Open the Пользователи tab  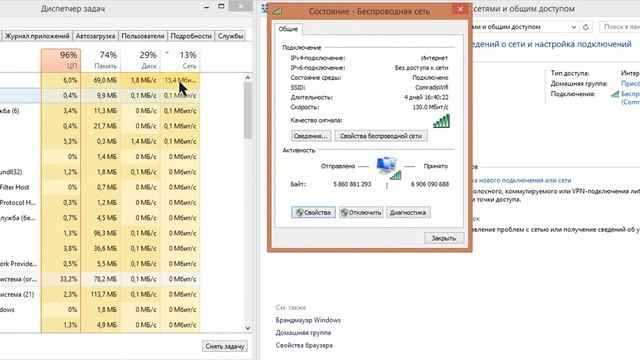point(142,36)
